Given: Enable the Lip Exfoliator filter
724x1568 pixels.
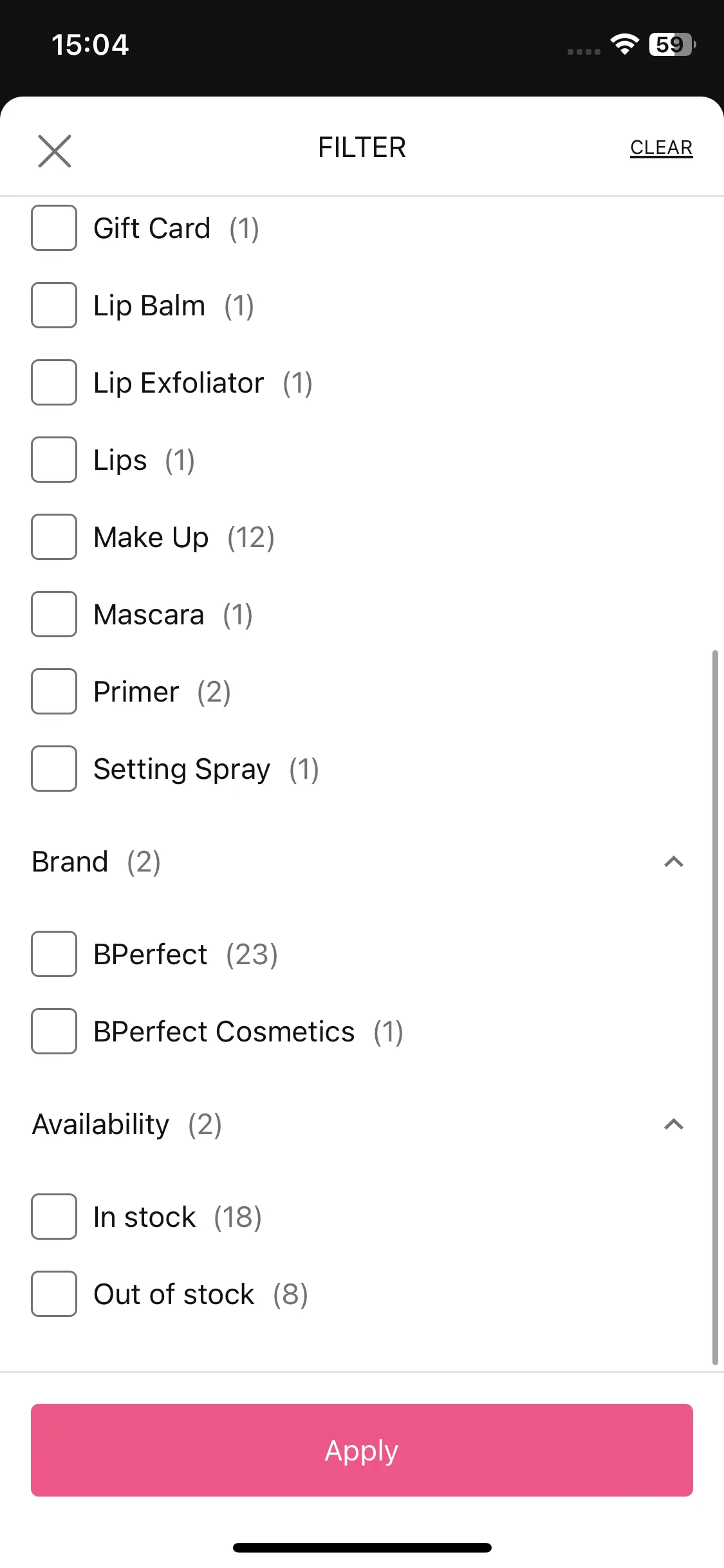Looking at the screenshot, I should click(54, 382).
